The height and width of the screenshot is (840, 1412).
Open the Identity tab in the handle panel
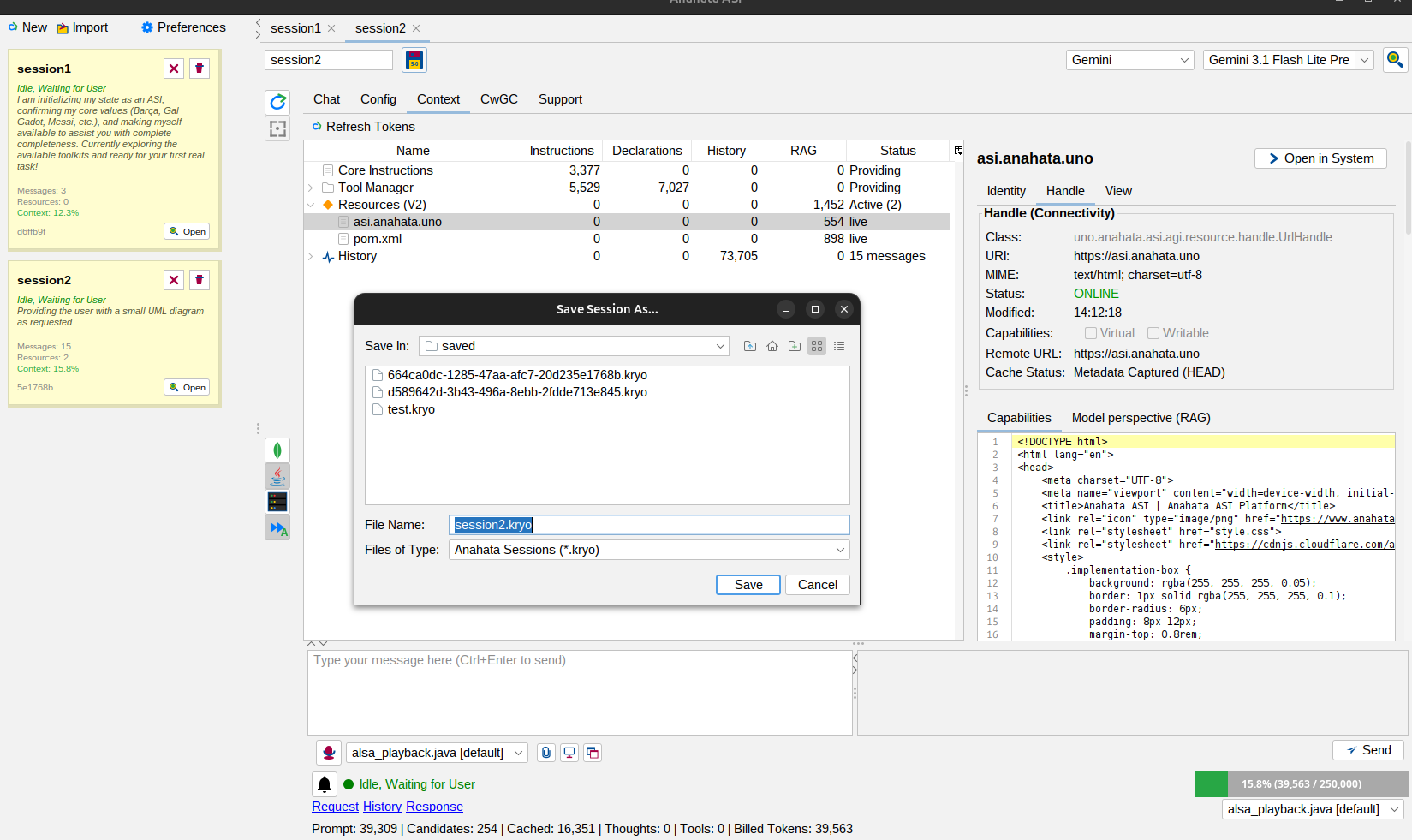1005,191
